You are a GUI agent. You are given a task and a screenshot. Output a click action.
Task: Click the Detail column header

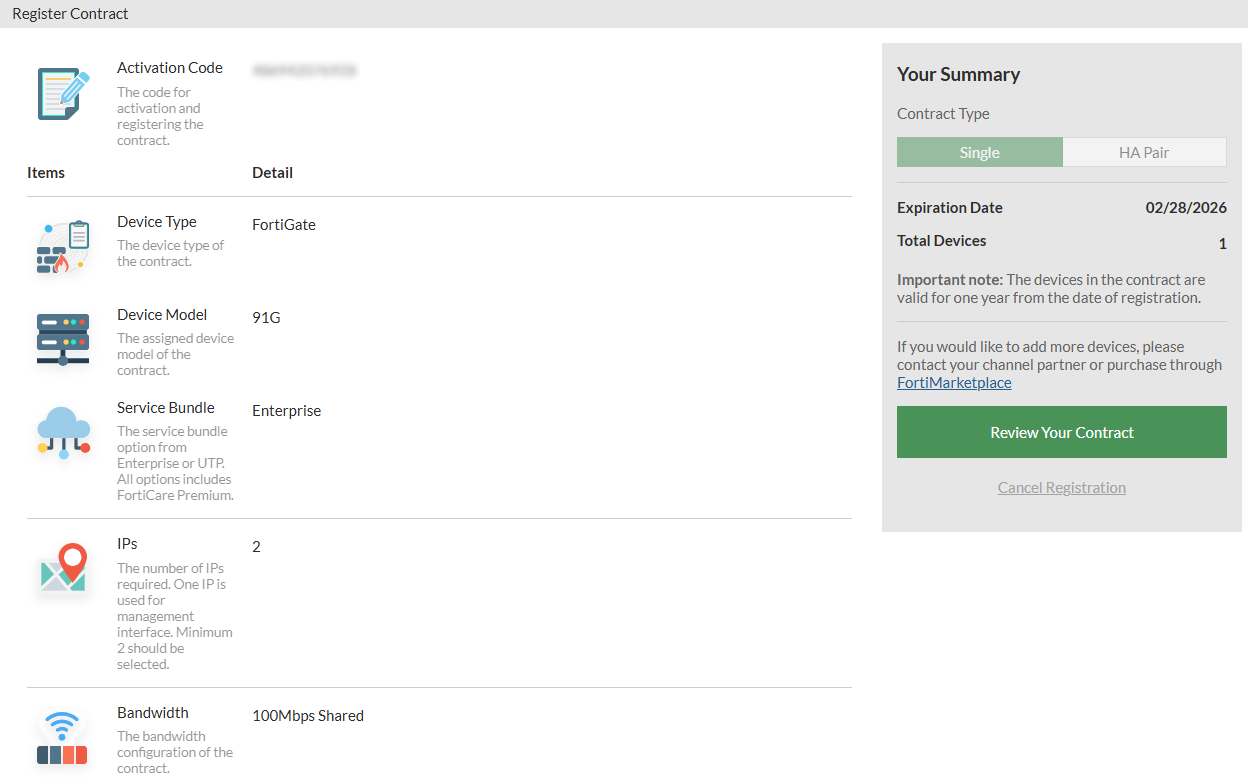click(272, 173)
